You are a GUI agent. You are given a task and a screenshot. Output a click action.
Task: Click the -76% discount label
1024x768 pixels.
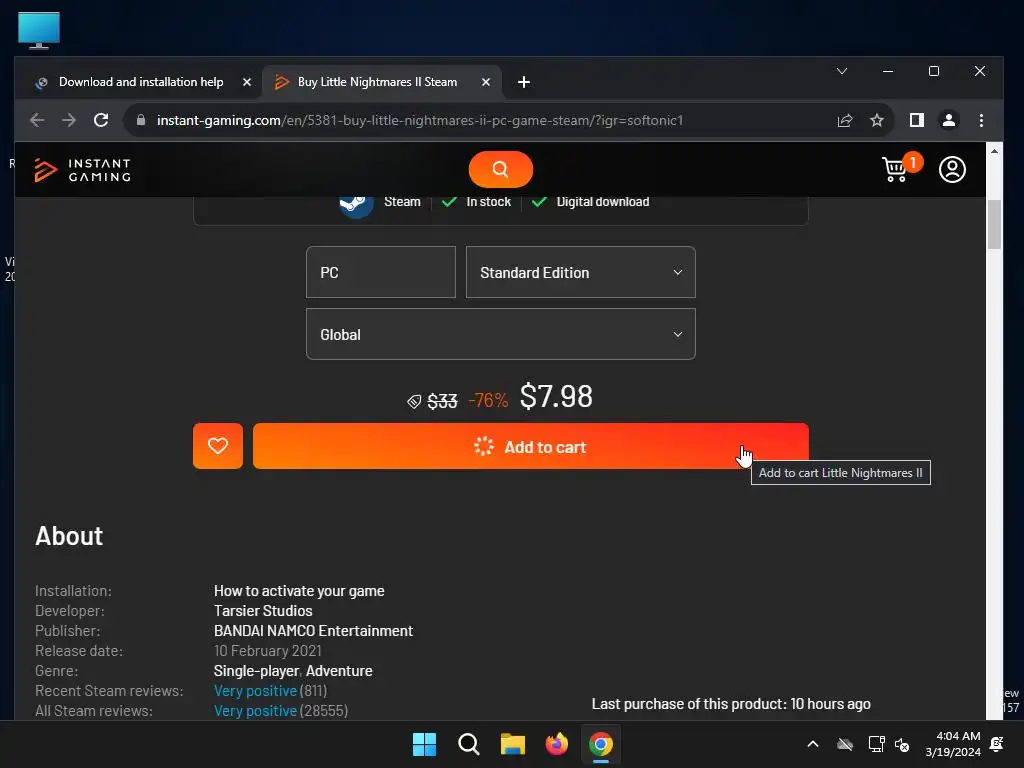click(488, 400)
